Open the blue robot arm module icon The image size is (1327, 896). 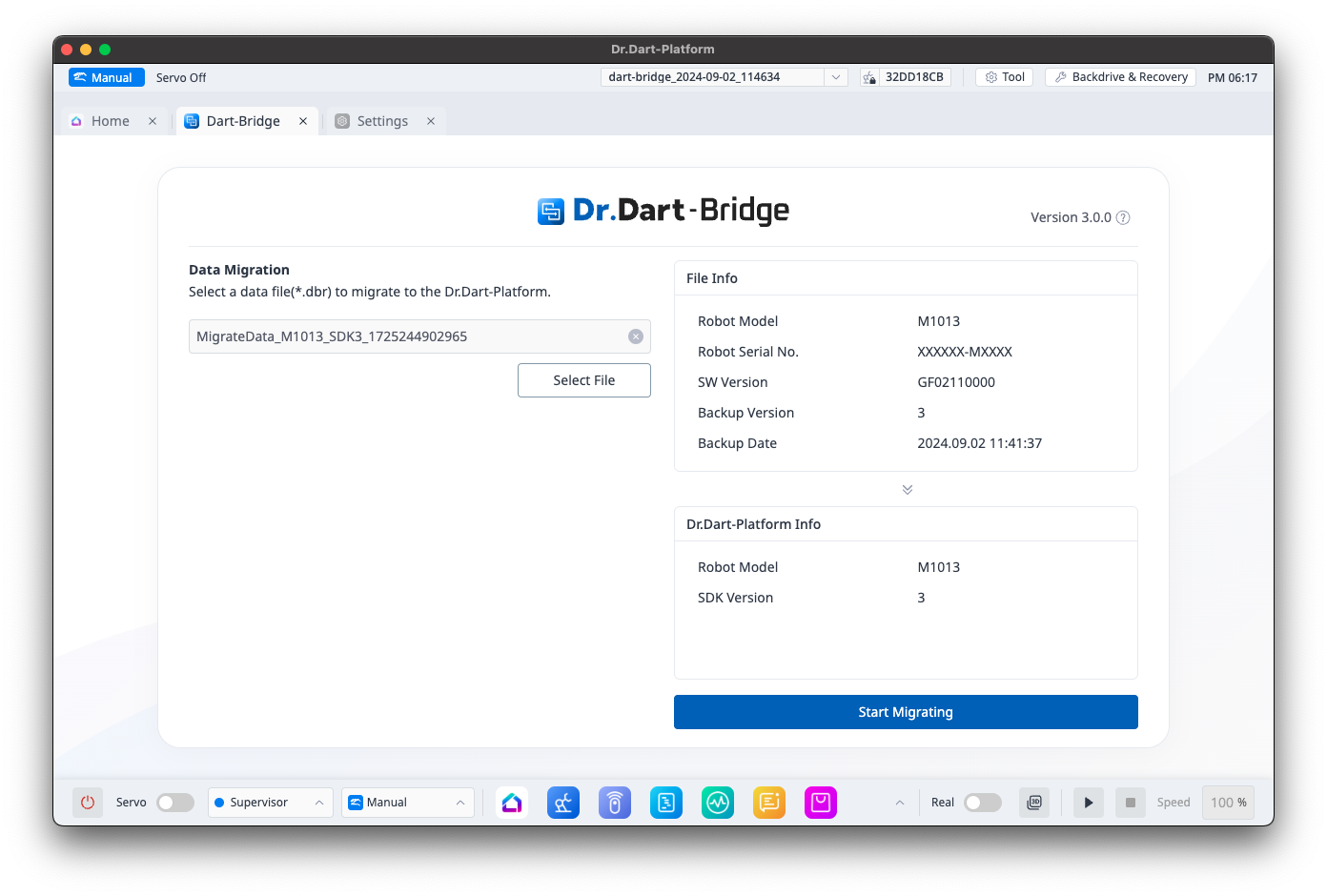tap(563, 803)
